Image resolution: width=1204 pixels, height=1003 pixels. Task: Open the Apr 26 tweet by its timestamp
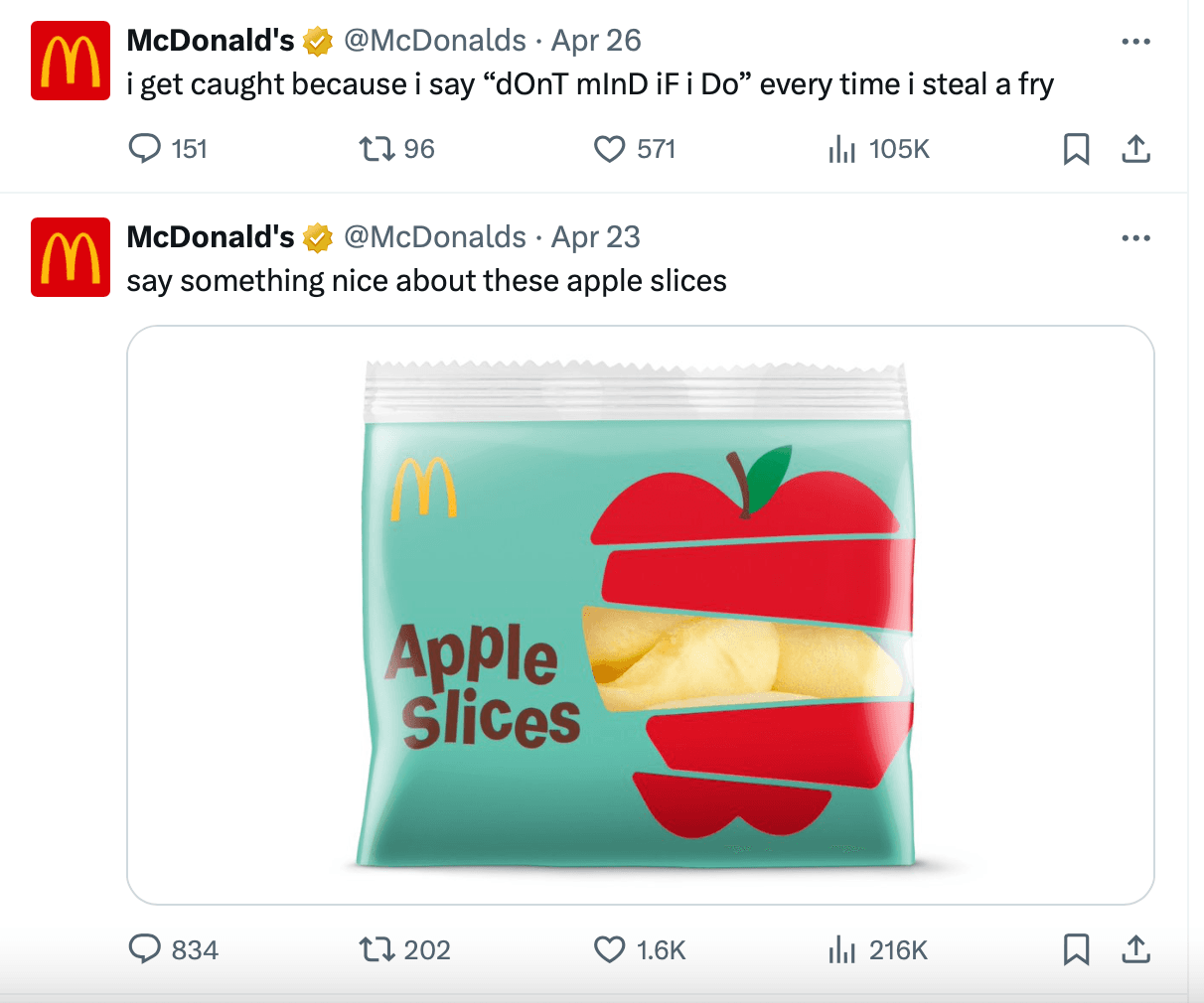596,40
